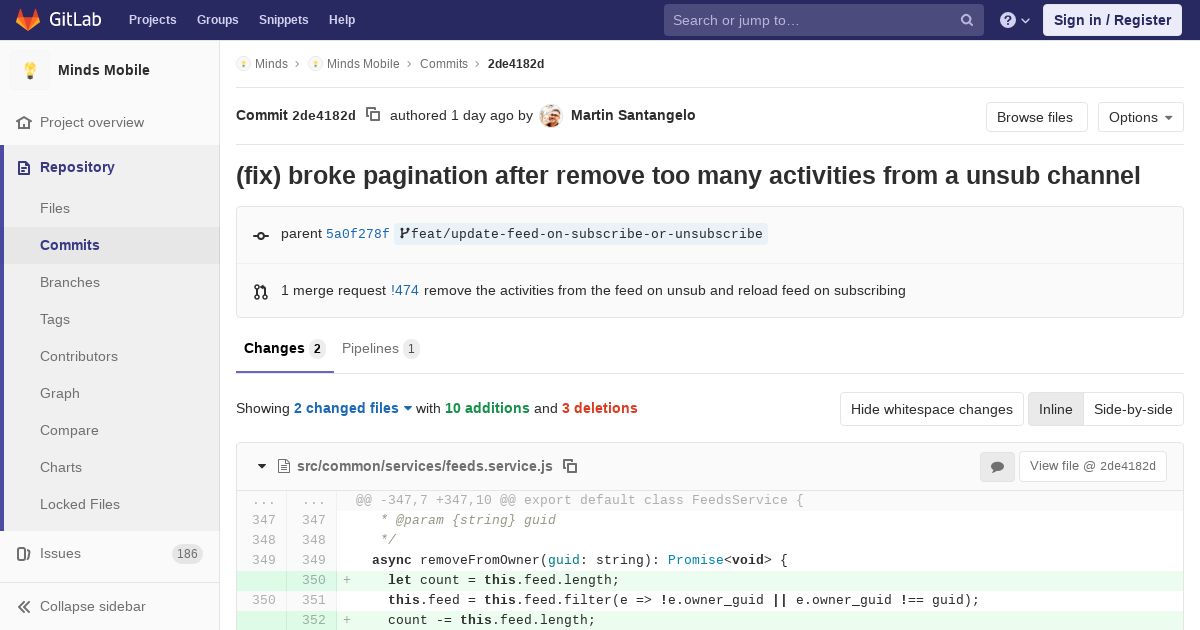
Task: Click the Browse files button
Action: [x=1035, y=117]
